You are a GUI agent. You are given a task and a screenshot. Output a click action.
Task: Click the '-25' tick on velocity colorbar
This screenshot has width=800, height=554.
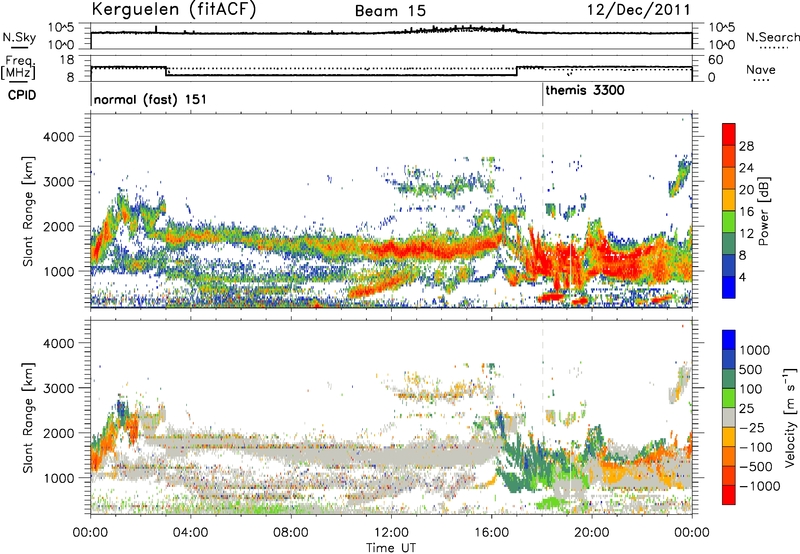click(x=752, y=427)
